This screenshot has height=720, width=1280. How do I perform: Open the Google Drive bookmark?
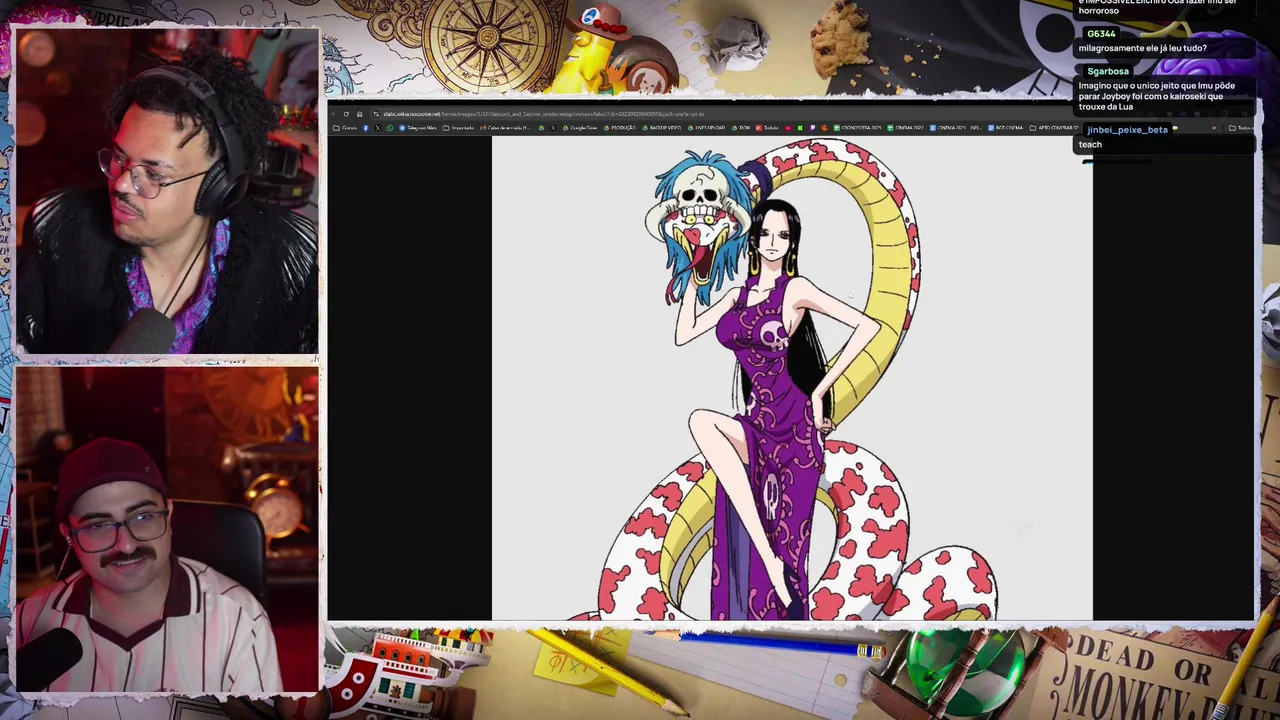click(x=579, y=128)
